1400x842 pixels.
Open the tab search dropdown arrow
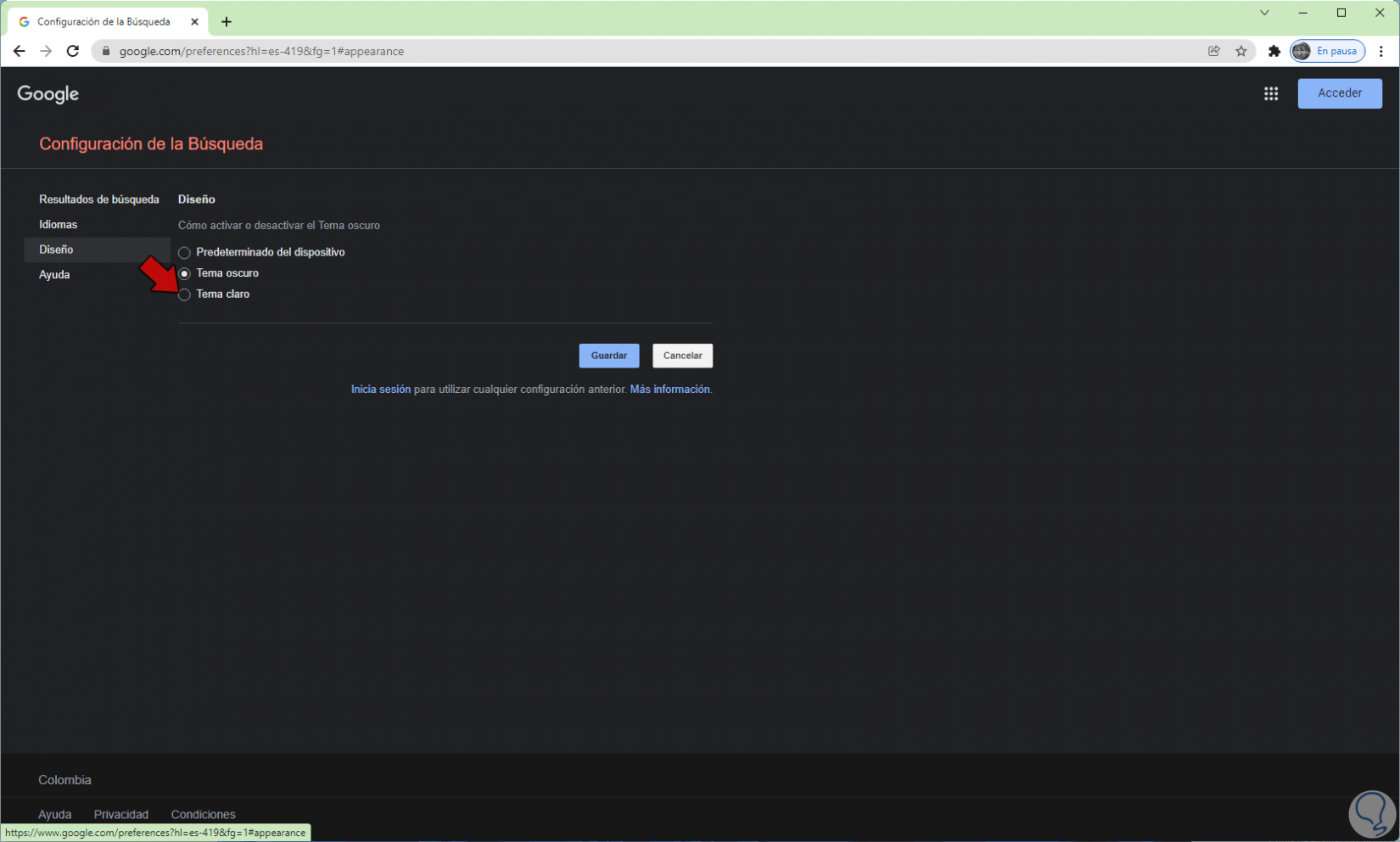1264,13
